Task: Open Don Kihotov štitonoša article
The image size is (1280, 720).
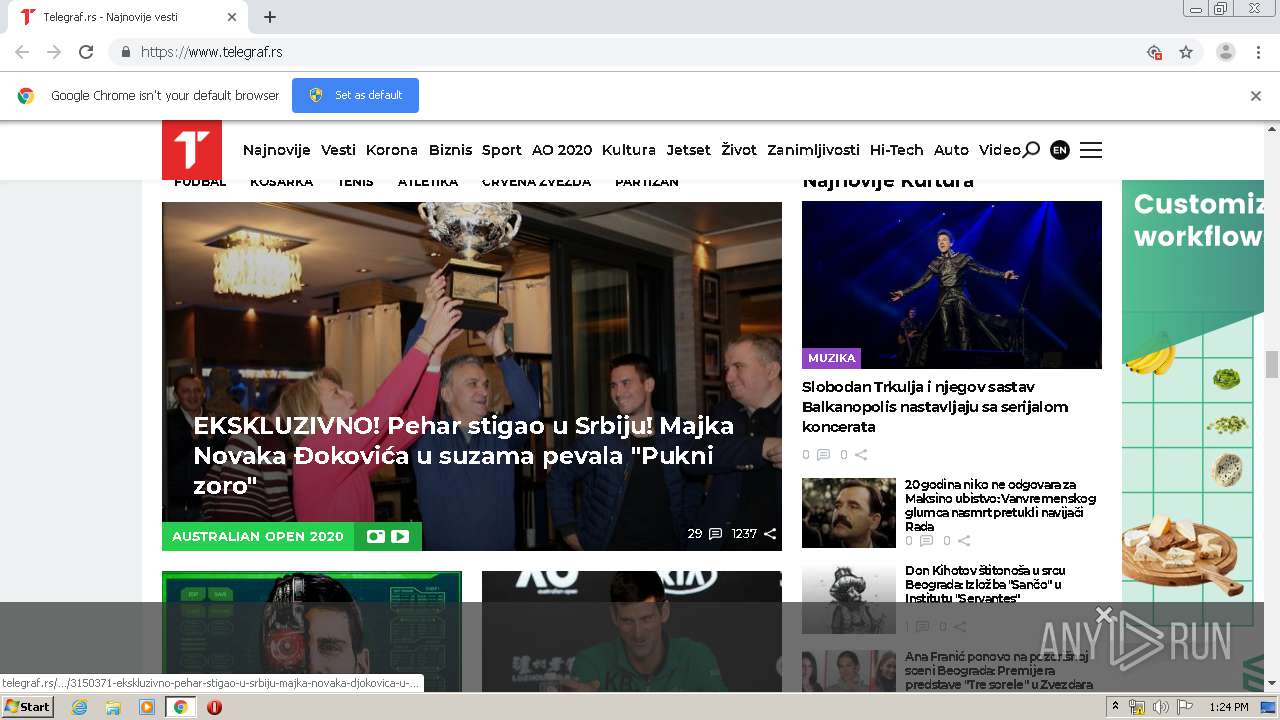Action: tap(984, 584)
